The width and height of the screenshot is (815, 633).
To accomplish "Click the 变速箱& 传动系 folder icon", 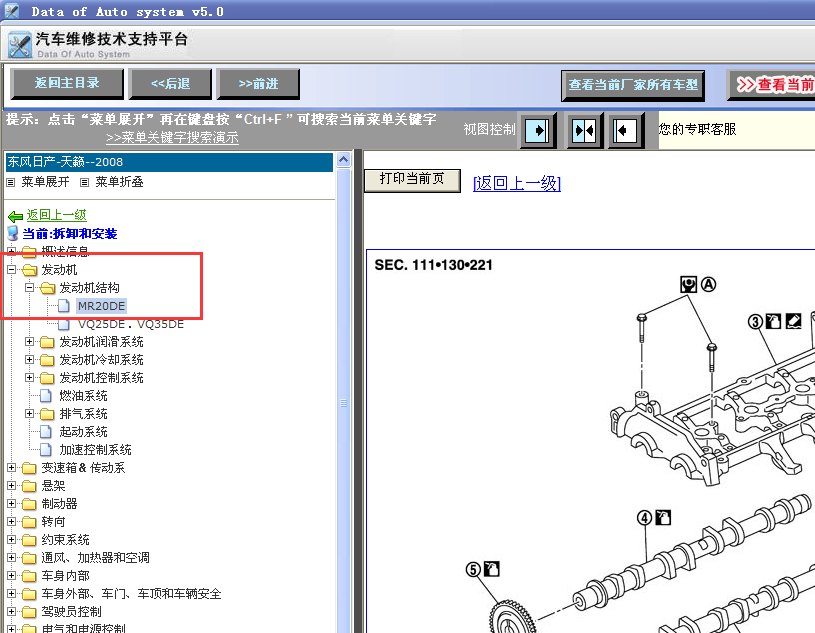I will 29,468.
